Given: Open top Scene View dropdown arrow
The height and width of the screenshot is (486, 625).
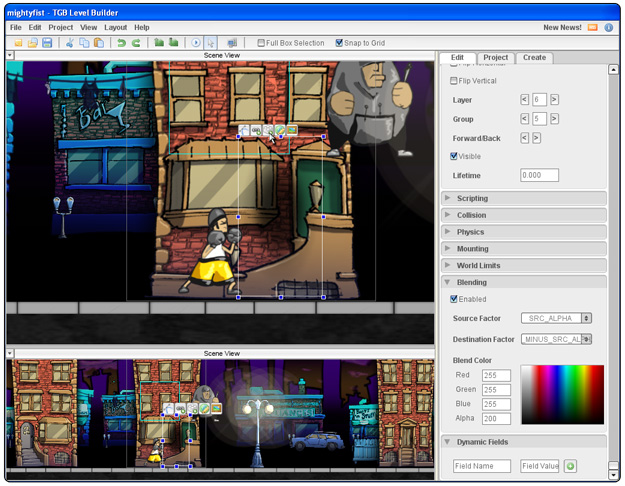Looking at the screenshot, I should point(10,55).
